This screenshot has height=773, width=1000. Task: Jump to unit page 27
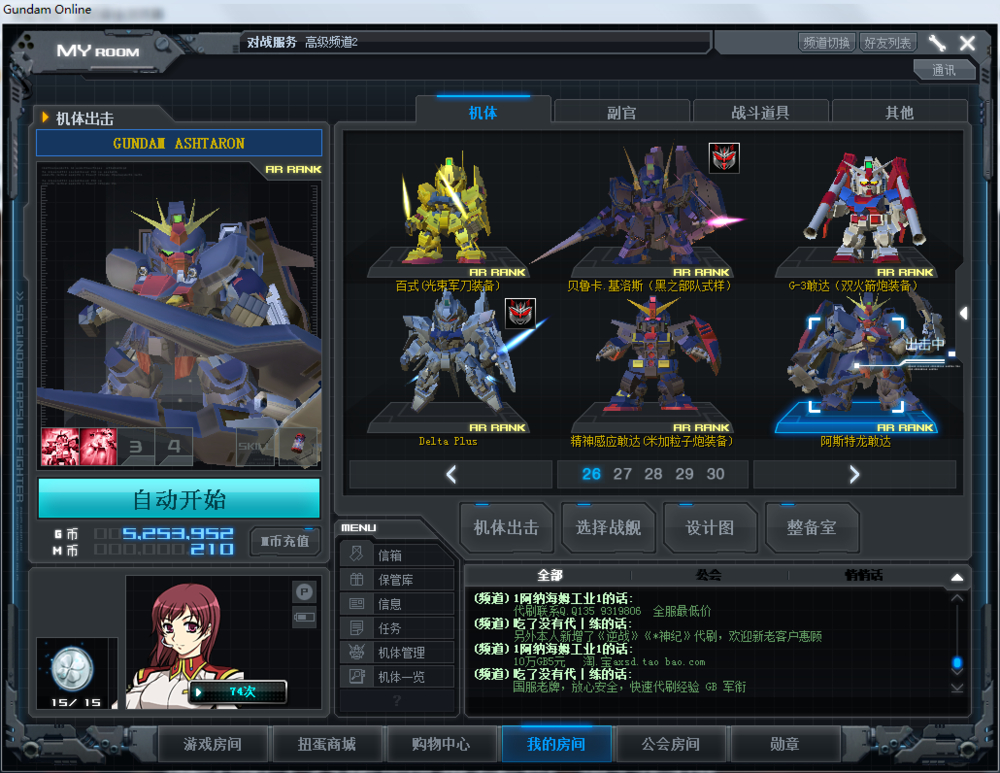tap(622, 474)
